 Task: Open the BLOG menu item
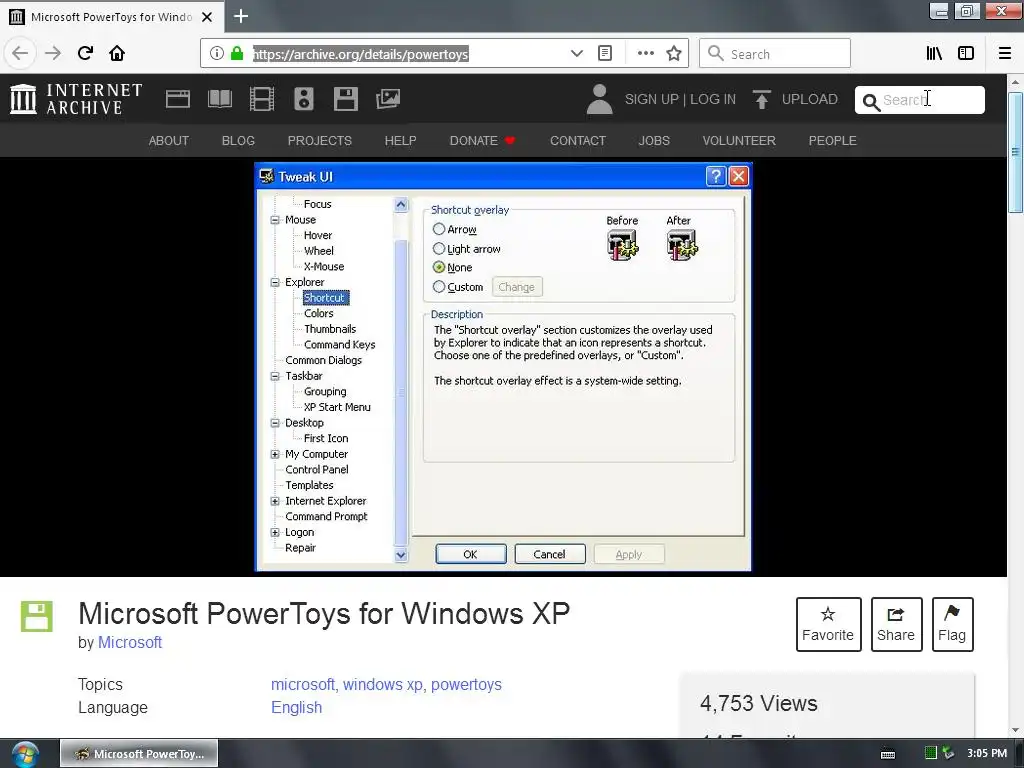(238, 141)
